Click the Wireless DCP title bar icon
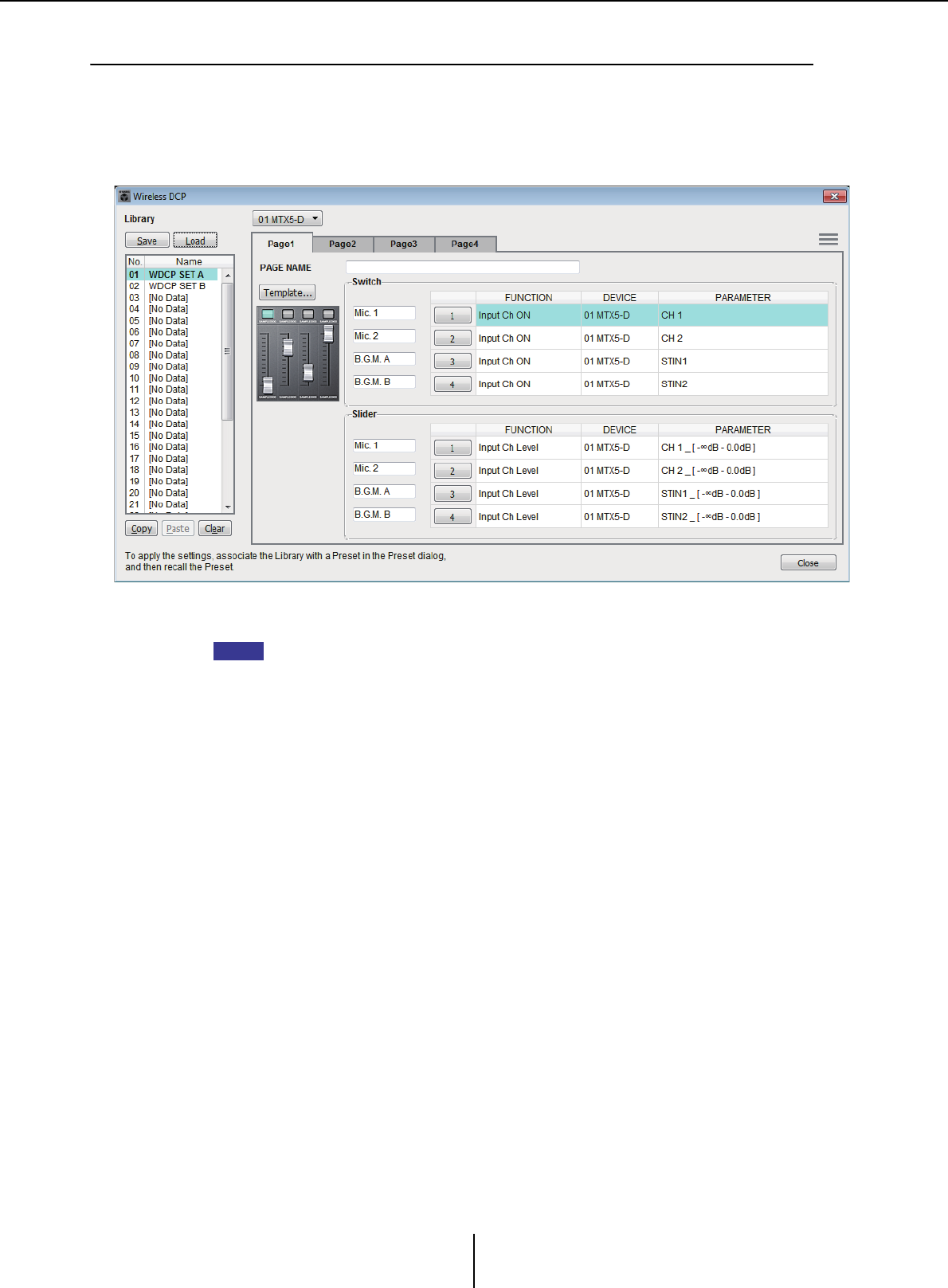This screenshot has height=1288, width=948. point(123,196)
